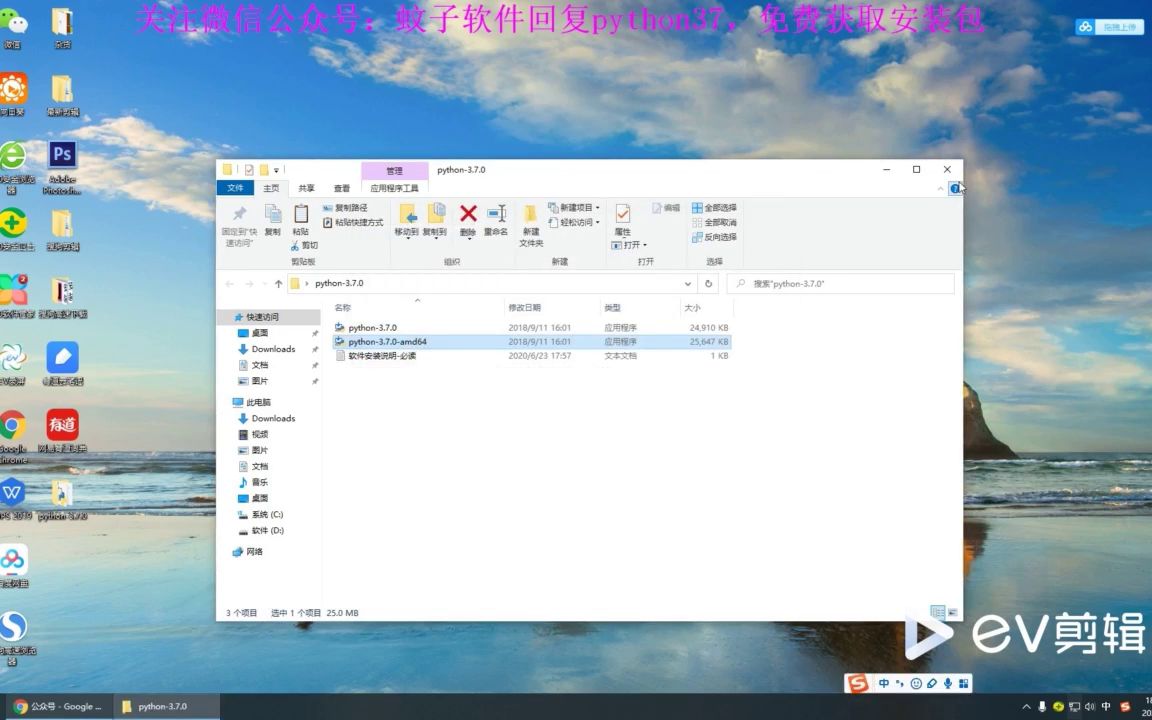Click the 全部选择 (Select all) icon

point(716,208)
